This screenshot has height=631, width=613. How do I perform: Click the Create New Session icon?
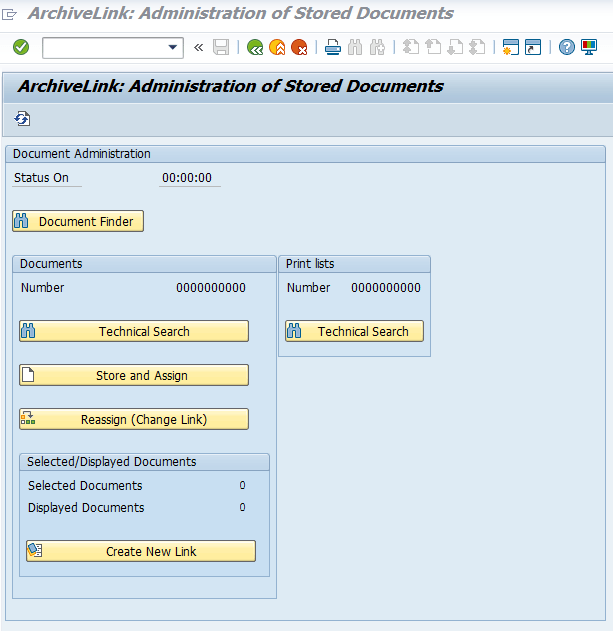coord(510,47)
